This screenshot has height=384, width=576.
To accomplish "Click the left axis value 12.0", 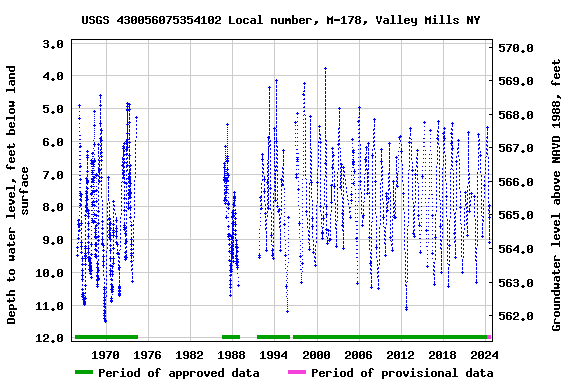I will pos(50,338).
